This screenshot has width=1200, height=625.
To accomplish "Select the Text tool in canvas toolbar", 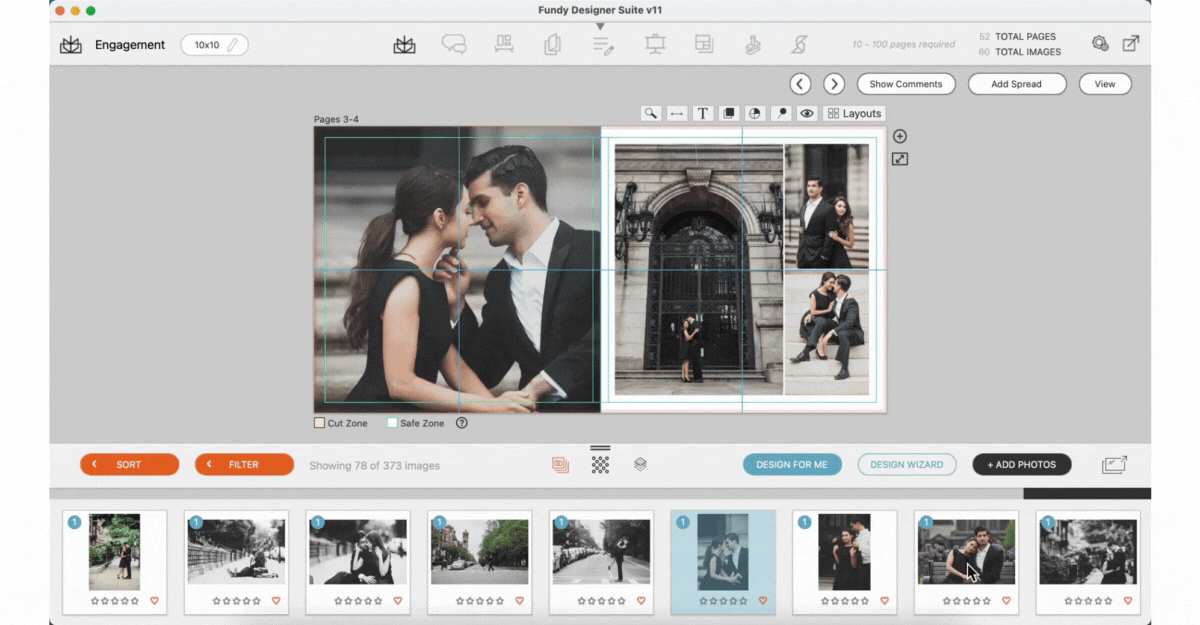I will coord(703,114).
